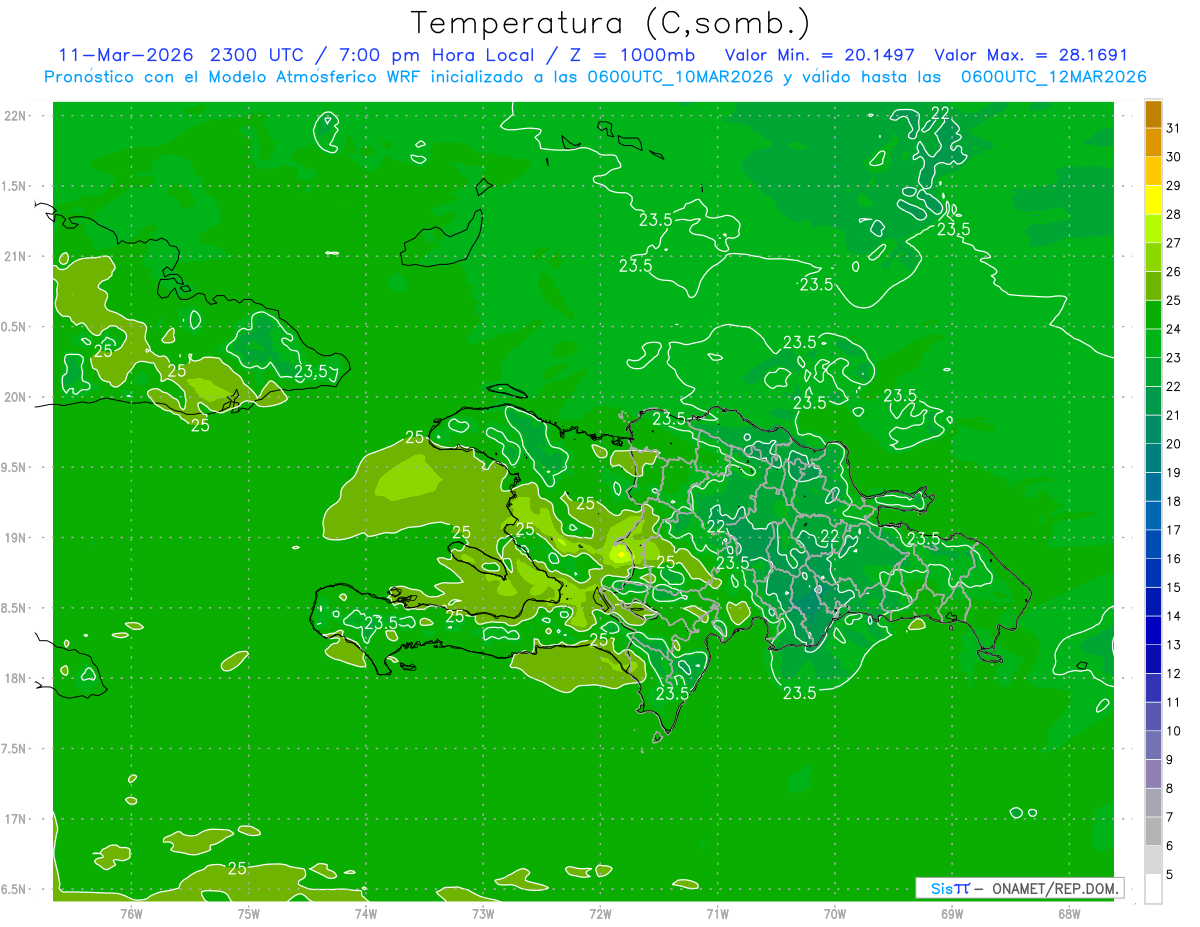Select the '0600UTC_12MAR2026' valid-until timestamp

tap(1054, 77)
